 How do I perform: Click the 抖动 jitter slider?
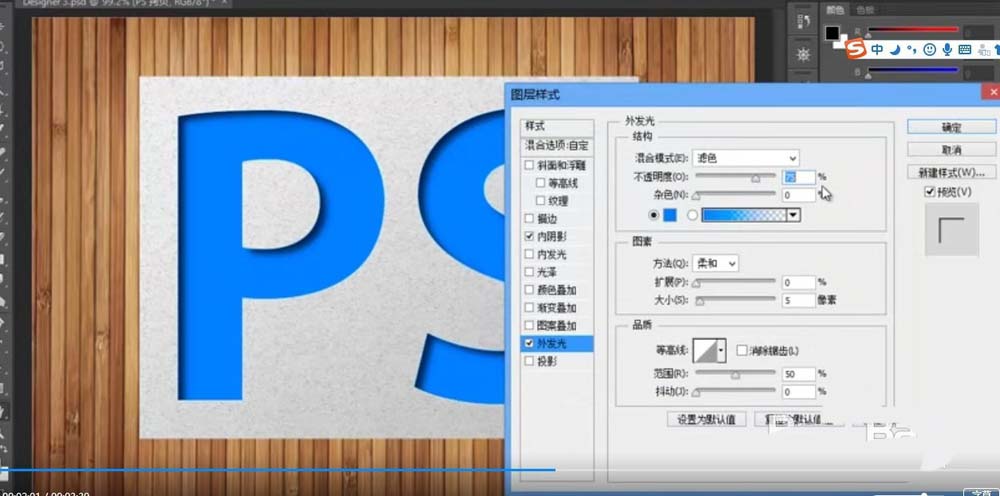click(735, 391)
